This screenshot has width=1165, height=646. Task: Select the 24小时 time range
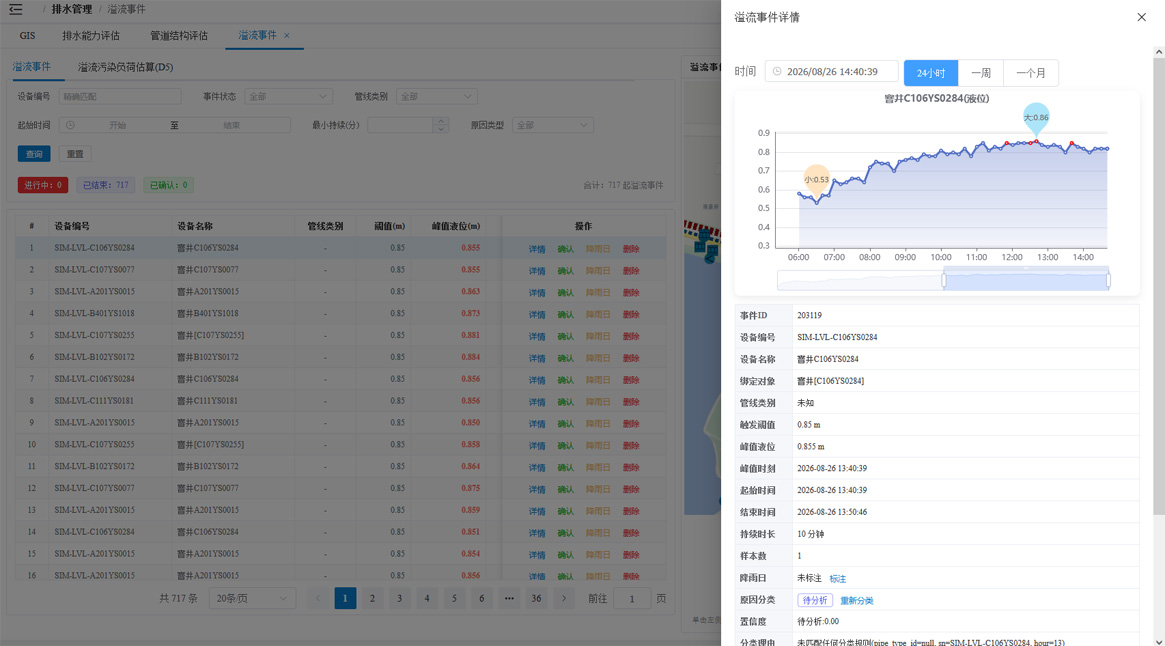931,73
